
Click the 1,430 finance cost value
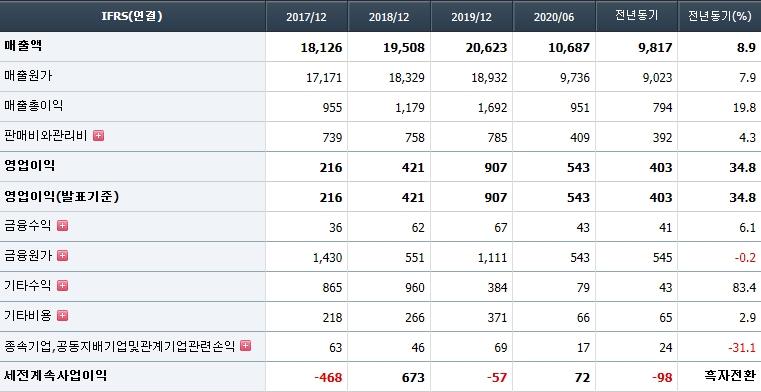[328, 258]
